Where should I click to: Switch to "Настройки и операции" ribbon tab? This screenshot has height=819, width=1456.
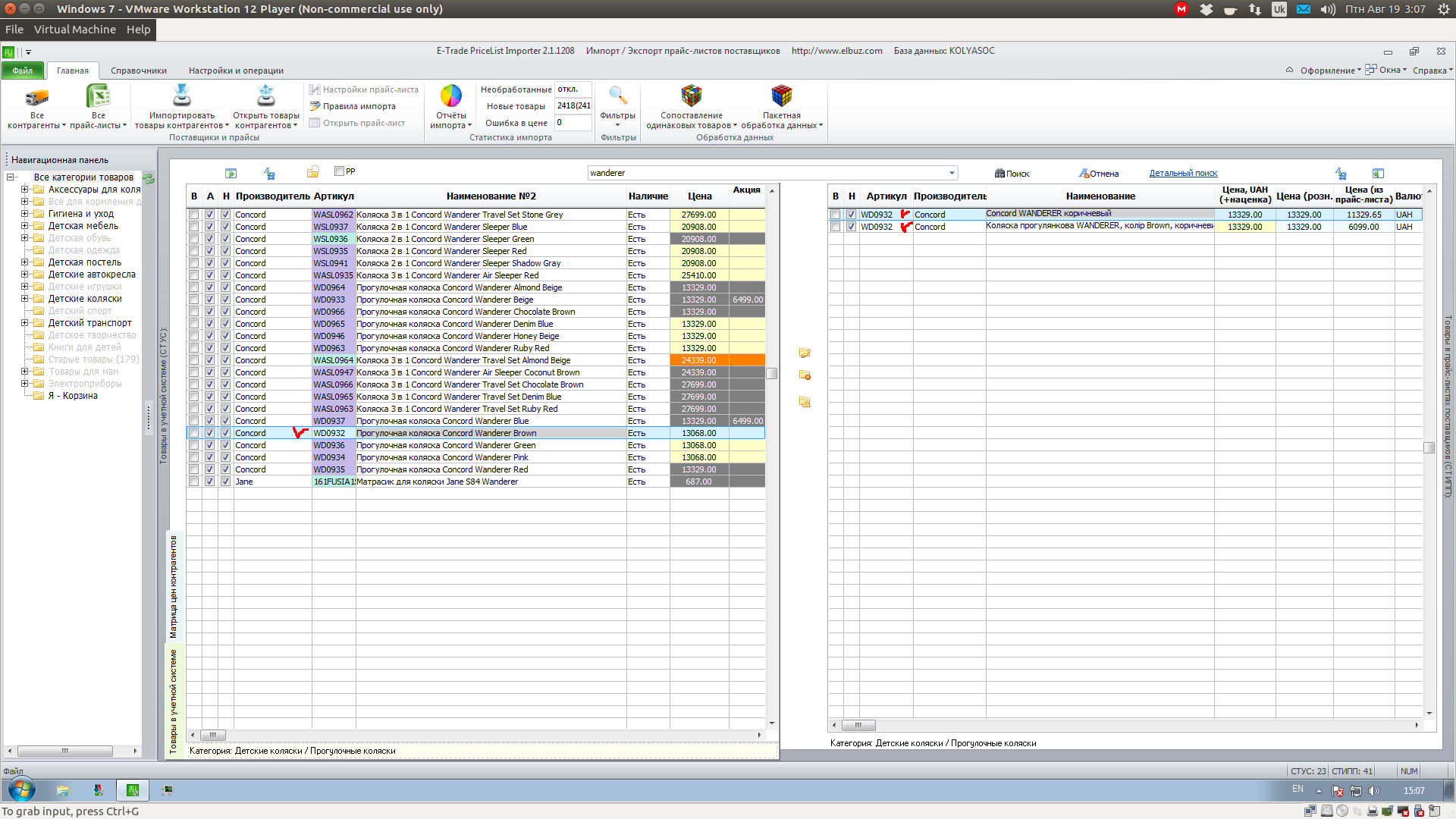click(236, 71)
